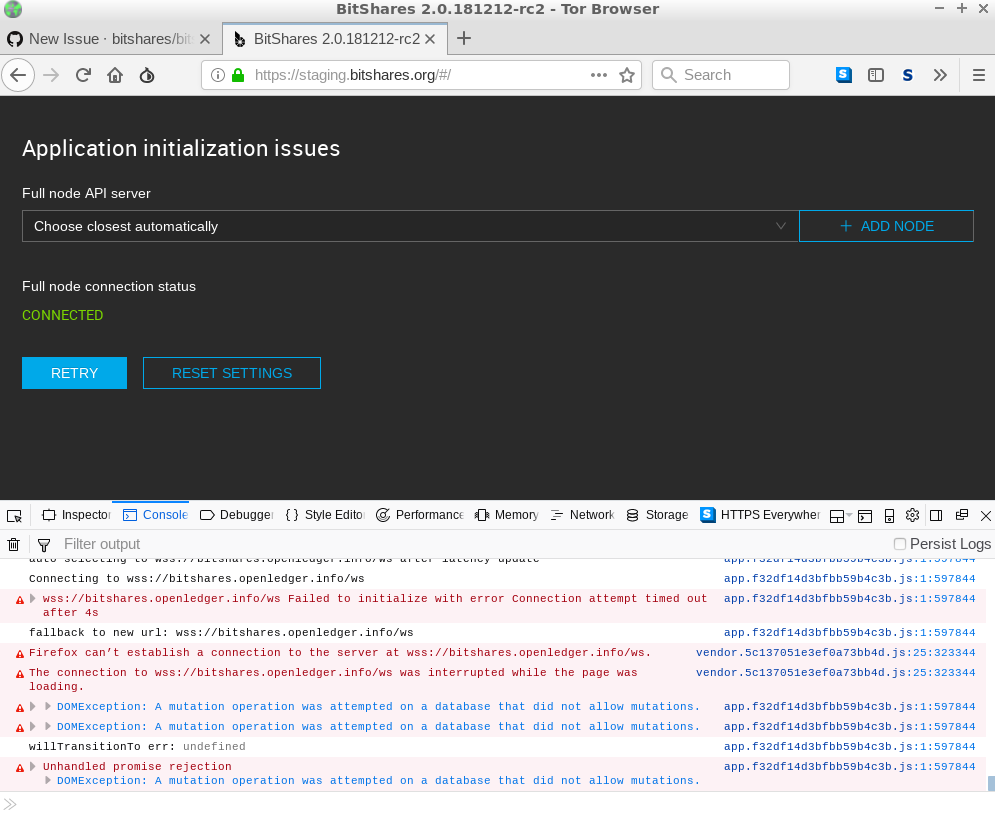Viewport: 995px width, 815px height.
Task: Open the Storage devtools tab
Action: [x=657, y=515]
